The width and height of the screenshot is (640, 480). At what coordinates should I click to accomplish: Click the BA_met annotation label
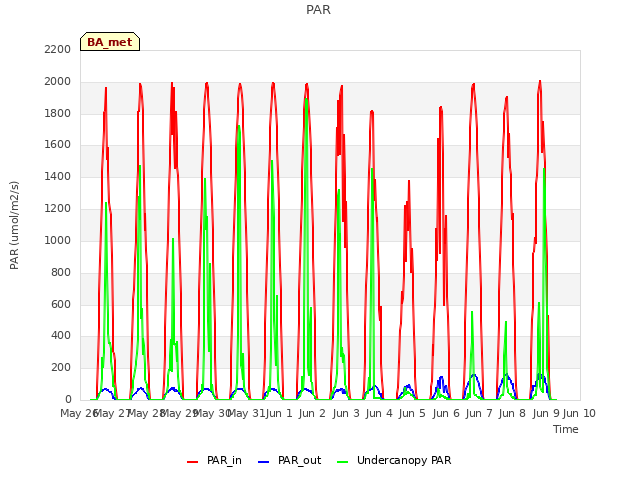click(x=110, y=42)
